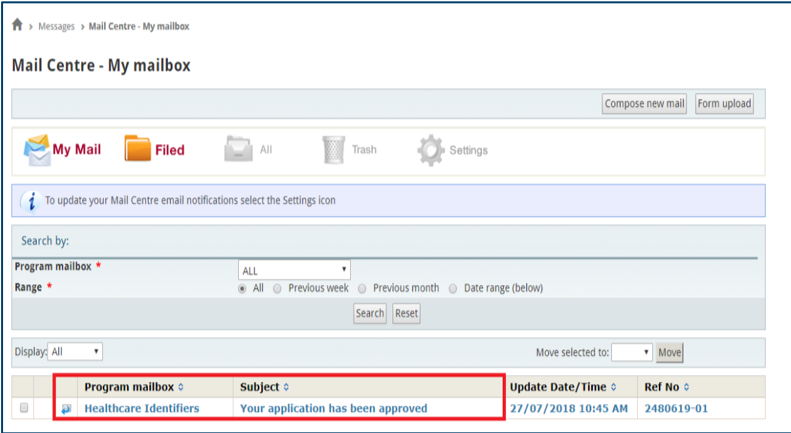
Task: Click Compose new mail button
Action: (x=644, y=103)
